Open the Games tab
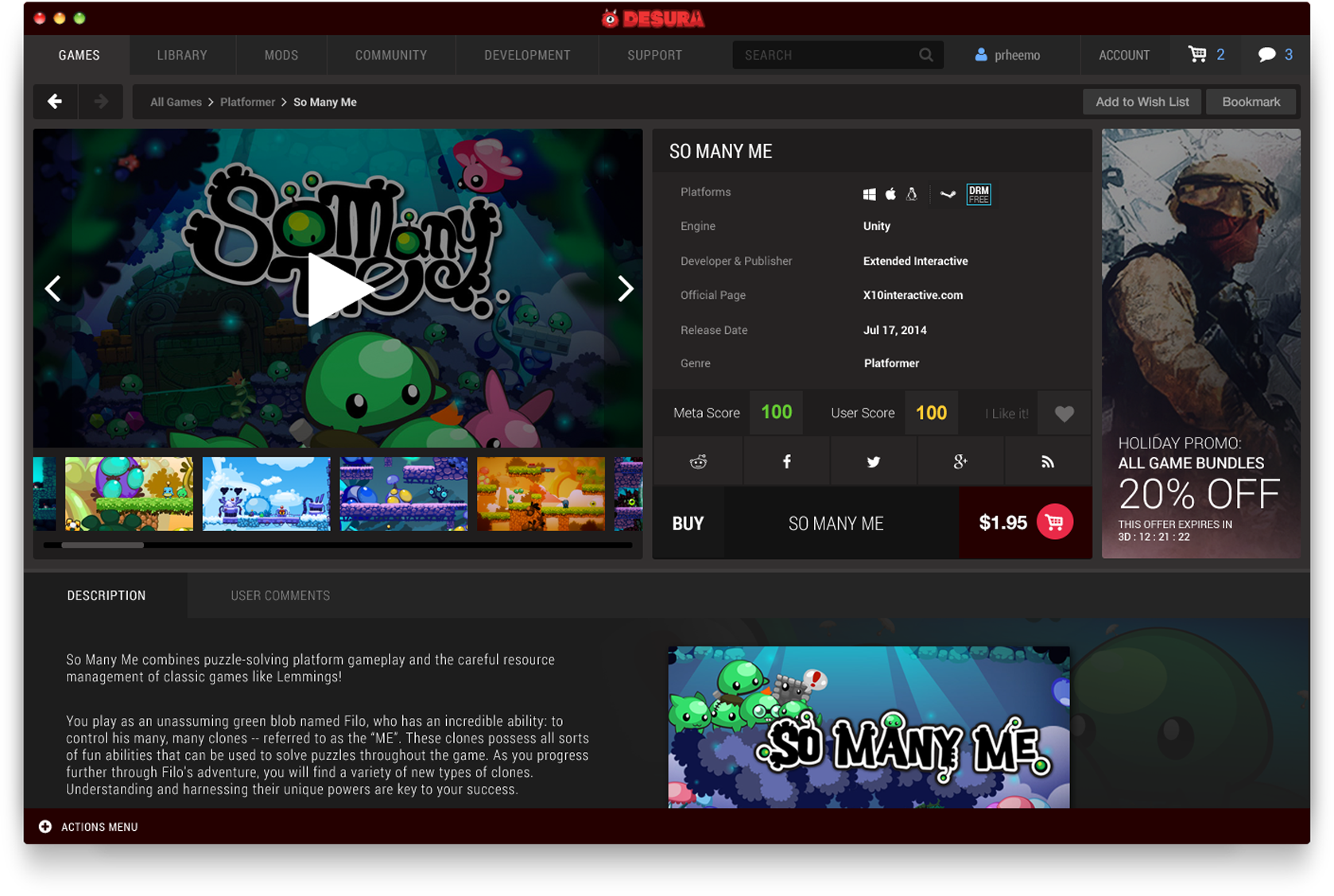The image size is (1334, 896). pos(79,55)
